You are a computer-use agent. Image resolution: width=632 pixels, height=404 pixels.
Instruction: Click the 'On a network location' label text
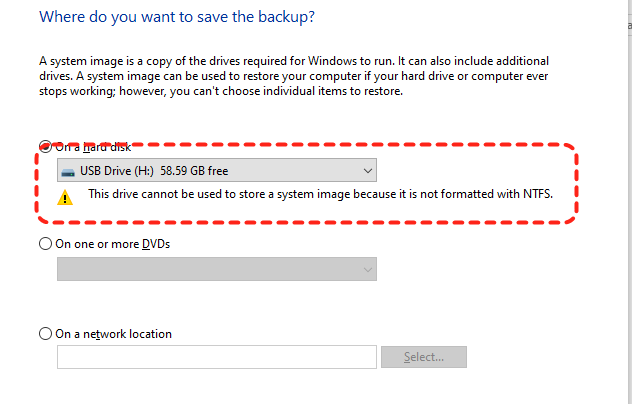pos(114,334)
